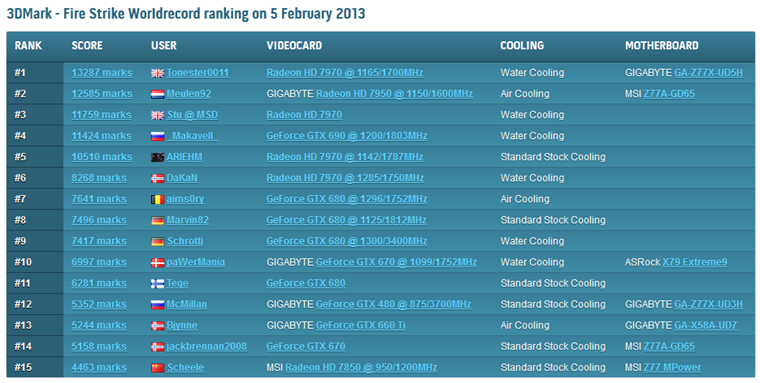Open _Makavell_ user profile

[192, 136]
